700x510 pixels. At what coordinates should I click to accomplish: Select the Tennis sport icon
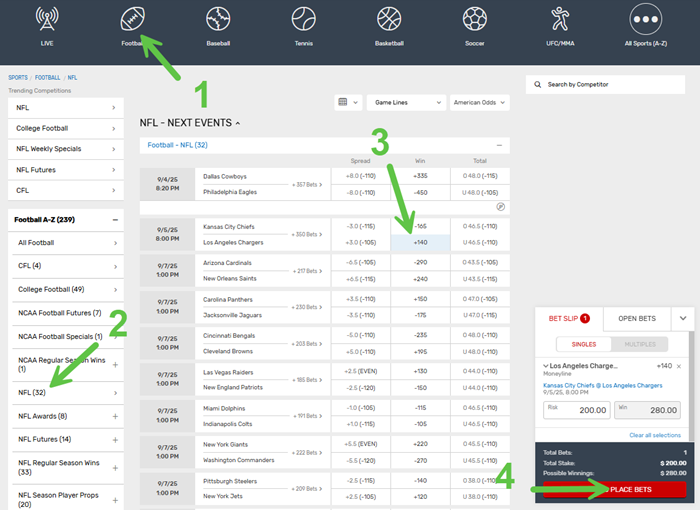pos(304,24)
